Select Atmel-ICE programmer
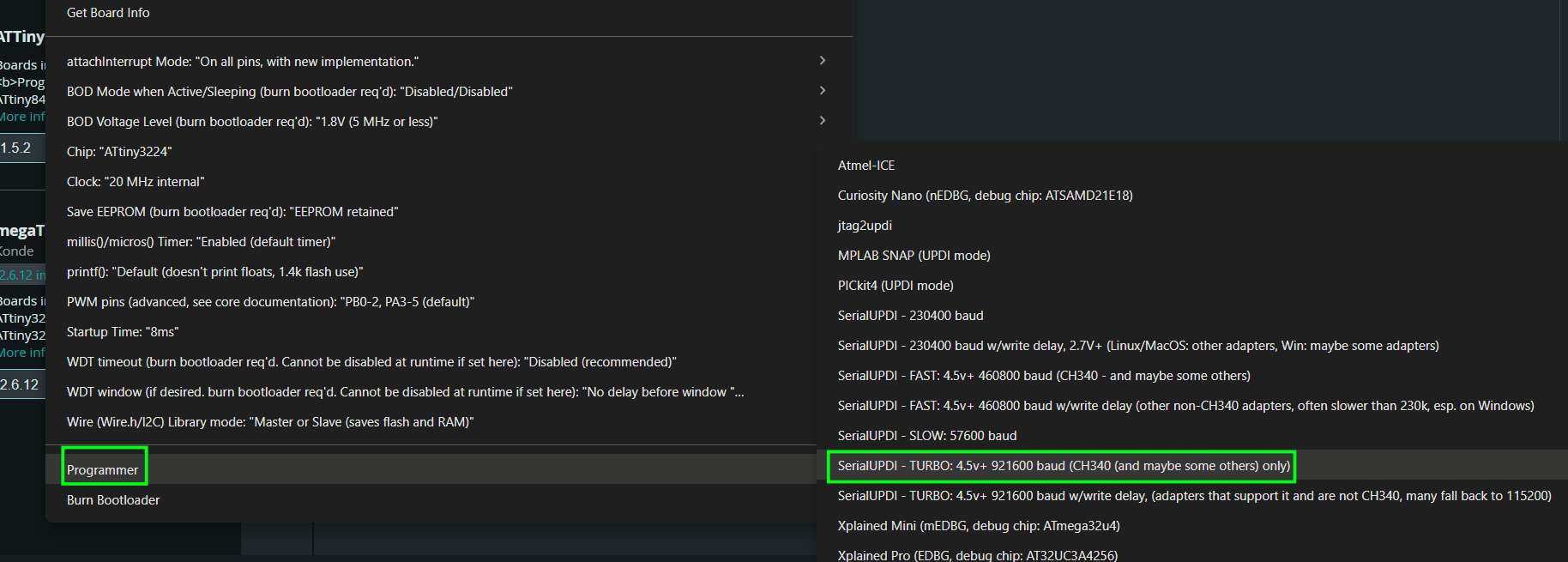Screen dimensions: 1568x562 point(866,166)
